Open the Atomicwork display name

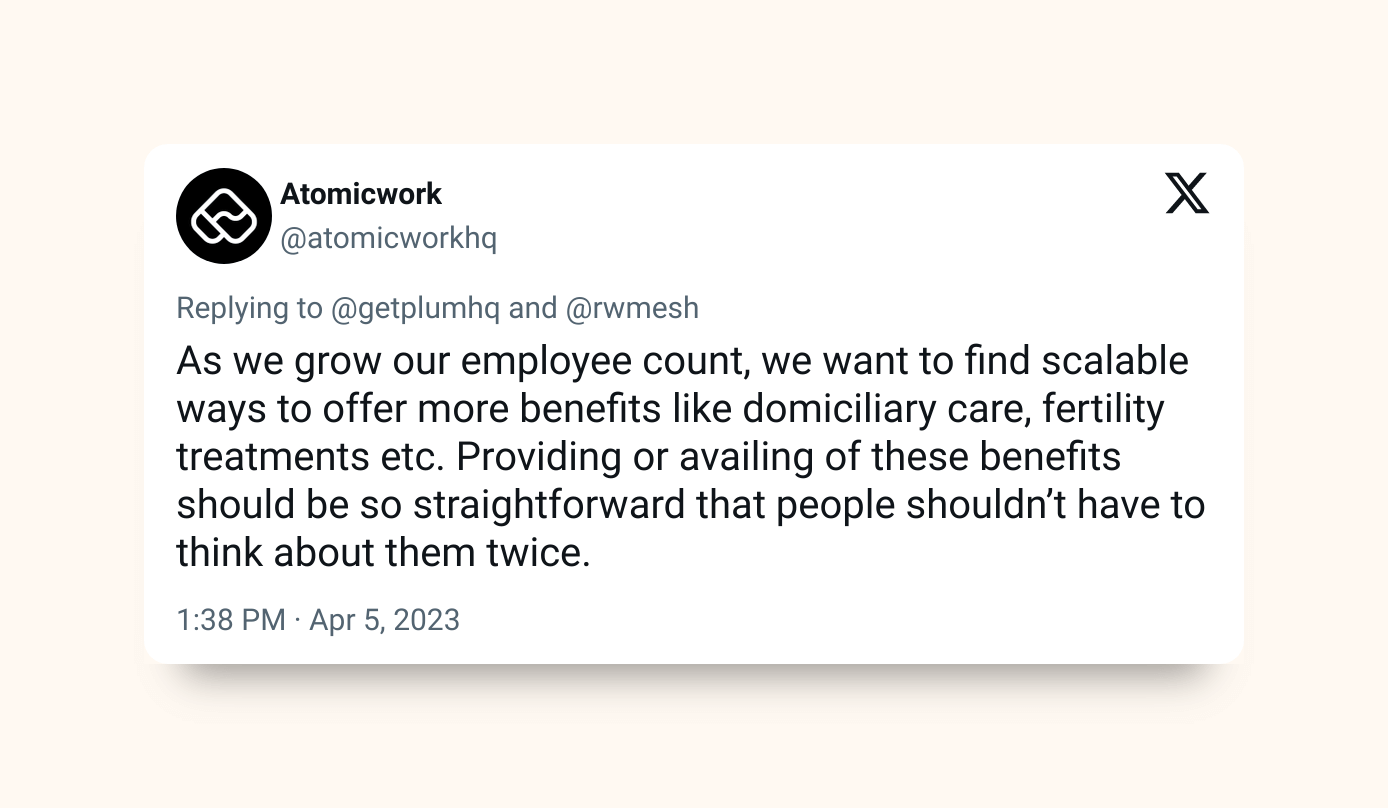click(361, 193)
